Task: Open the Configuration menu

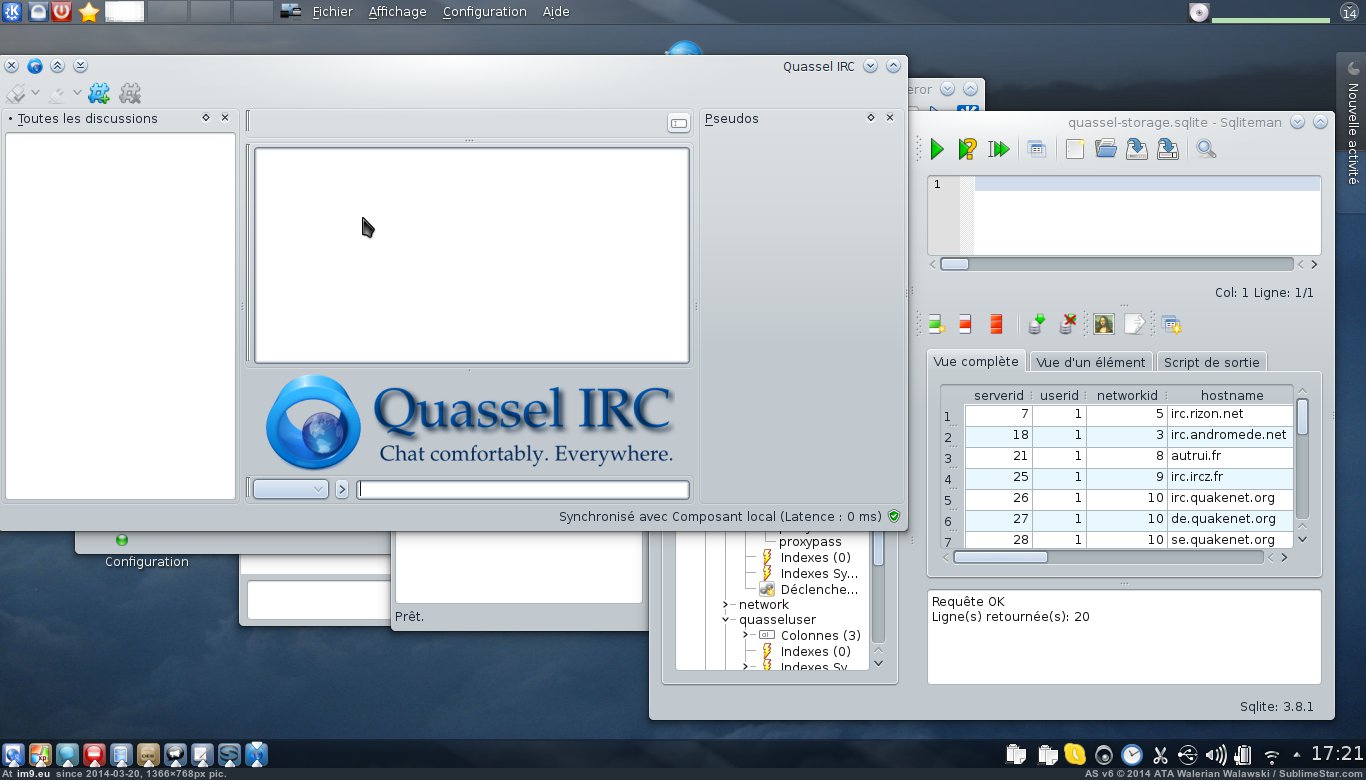Action: click(484, 12)
